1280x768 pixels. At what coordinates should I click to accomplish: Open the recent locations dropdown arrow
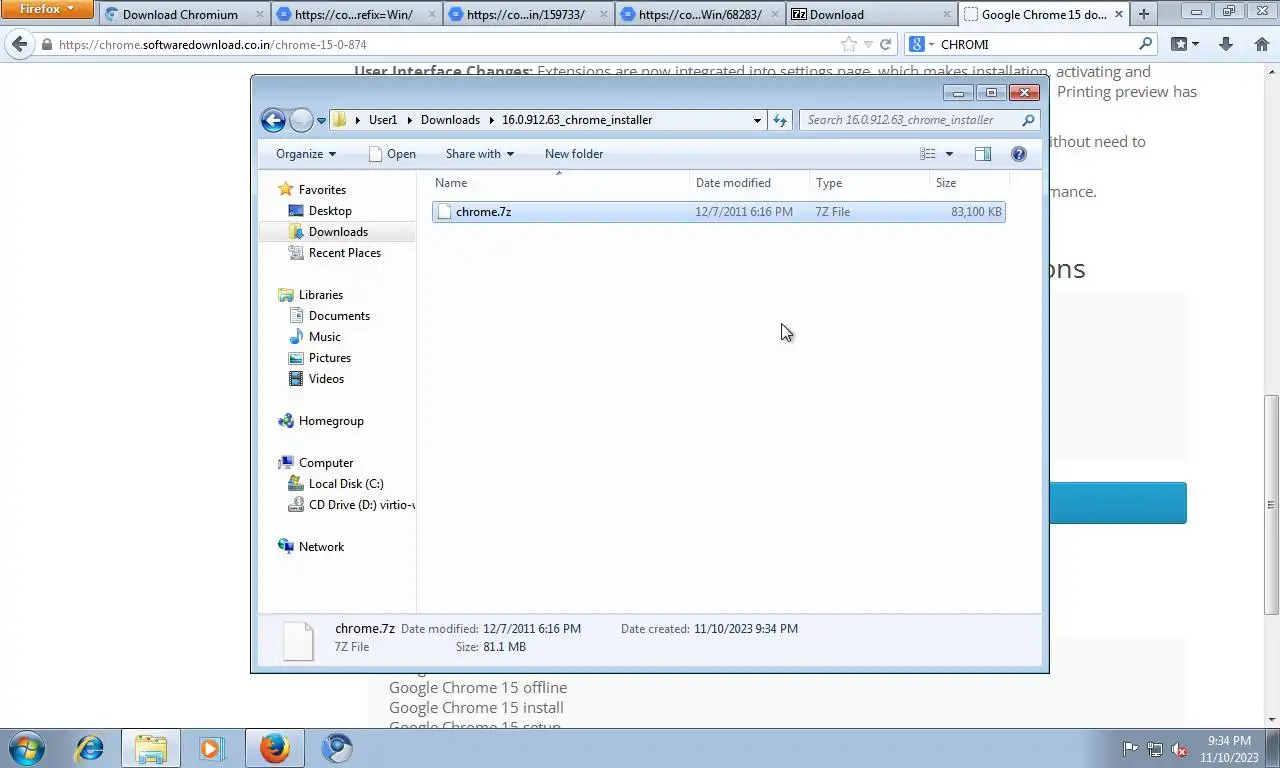pyautogui.click(x=321, y=120)
